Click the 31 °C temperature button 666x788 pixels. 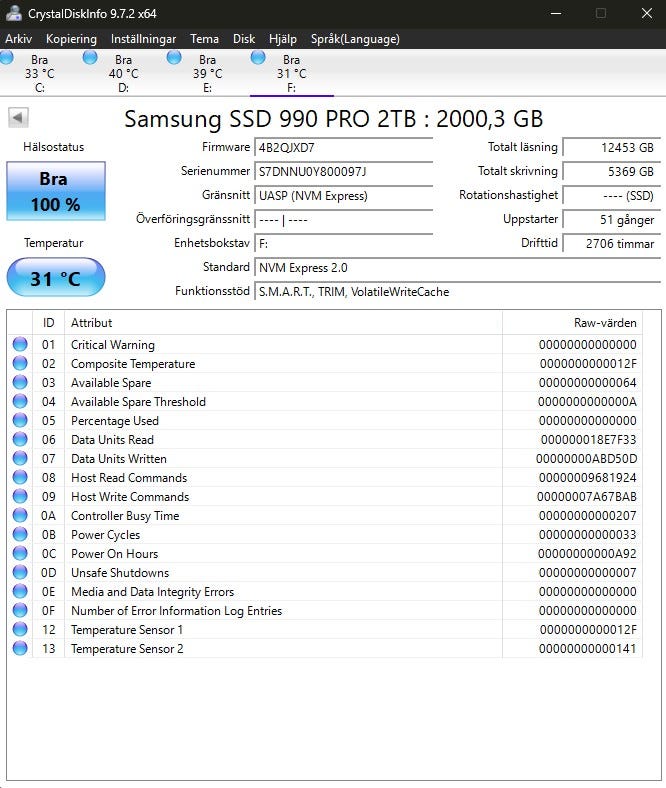pos(56,277)
